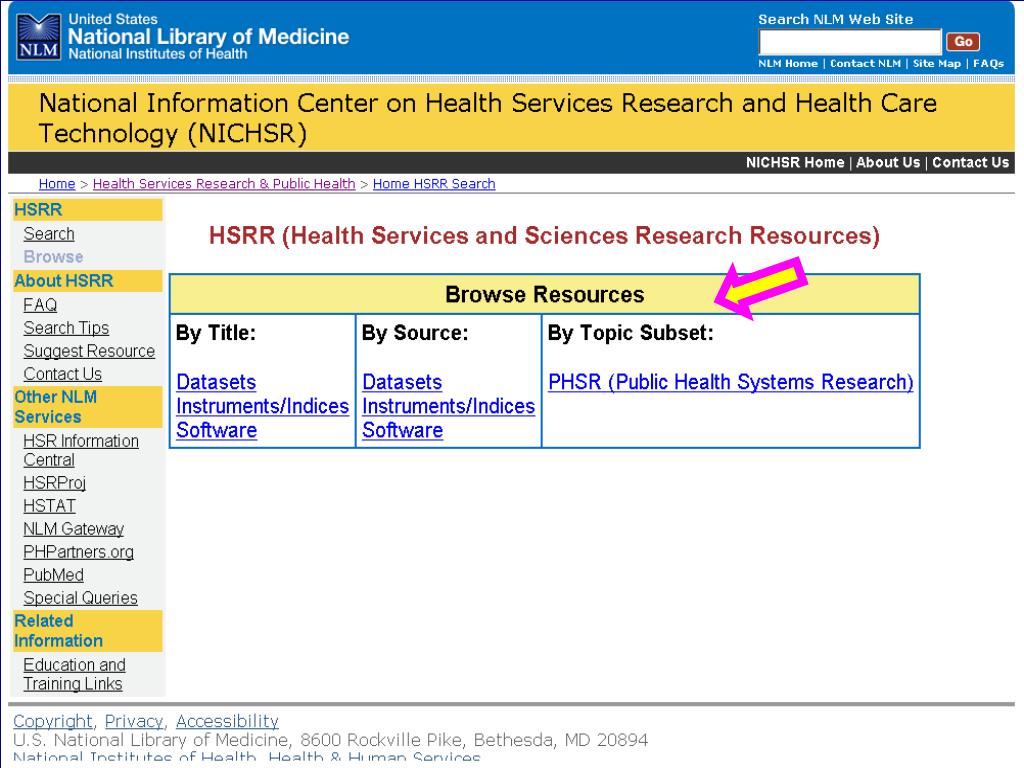Browse Software under By Title
The width and height of the screenshot is (1024, 768).
coord(217,430)
